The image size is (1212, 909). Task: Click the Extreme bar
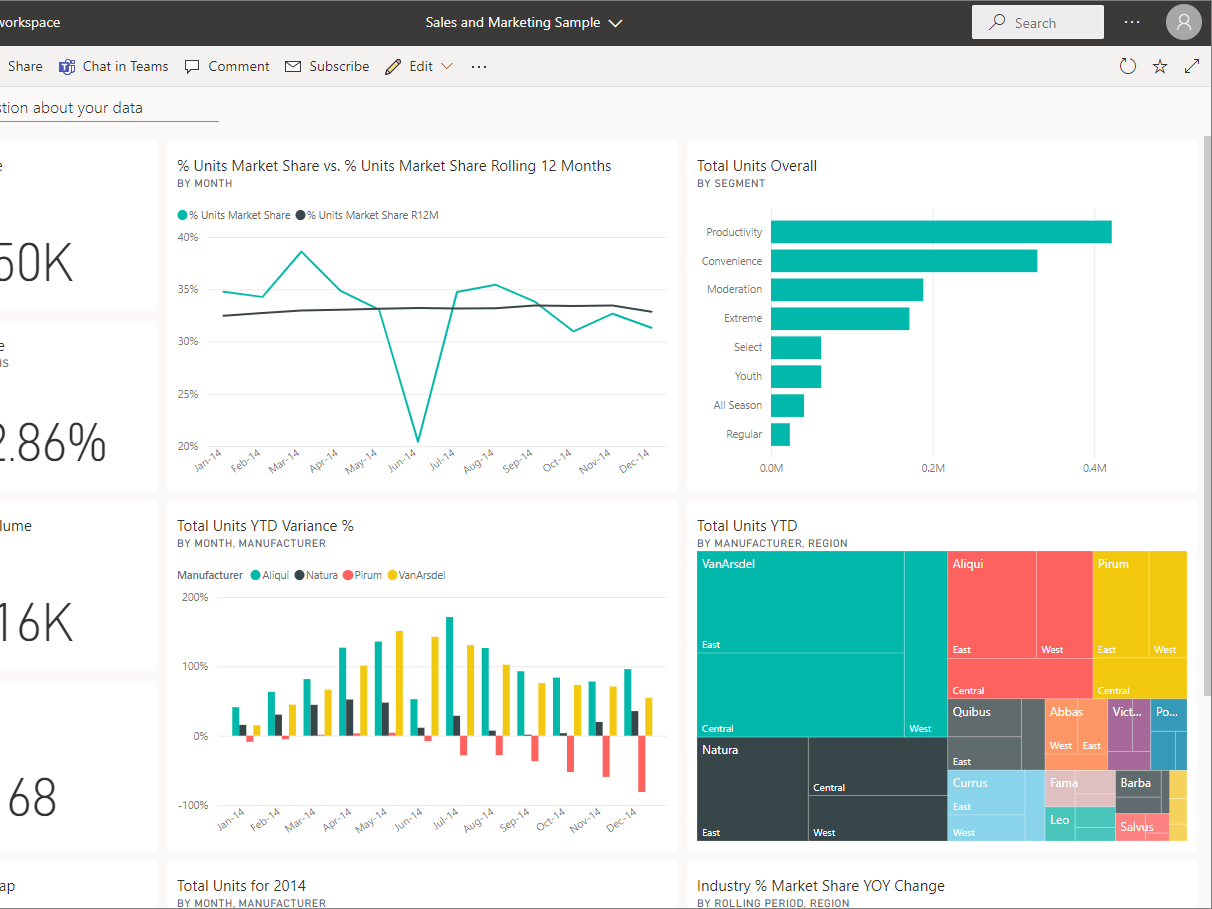click(840, 318)
